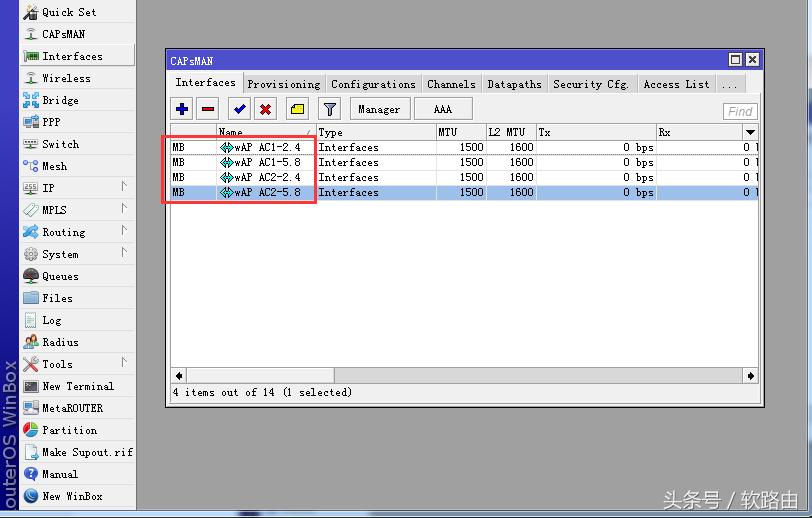The width and height of the screenshot is (812, 518).
Task: Open the MetaROUTER menu item
Action: [x=78, y=408]
